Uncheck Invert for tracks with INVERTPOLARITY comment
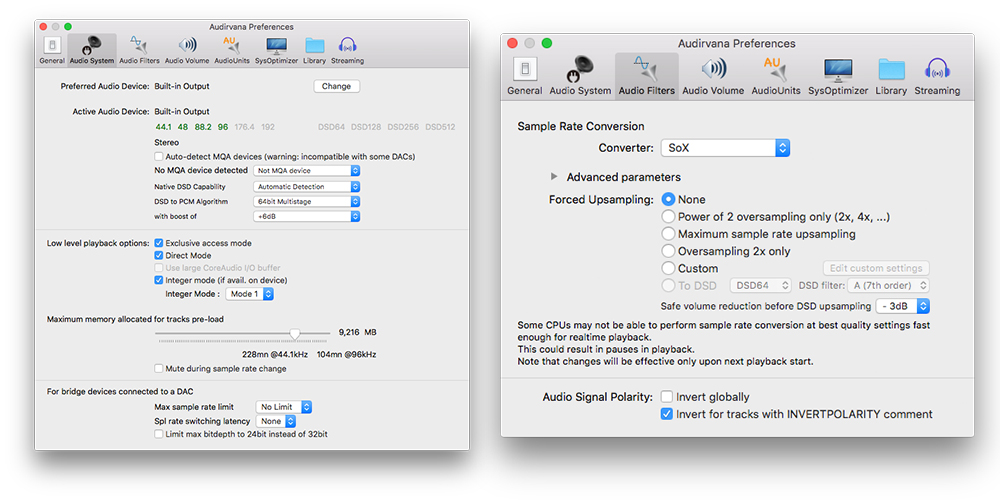 666,414
